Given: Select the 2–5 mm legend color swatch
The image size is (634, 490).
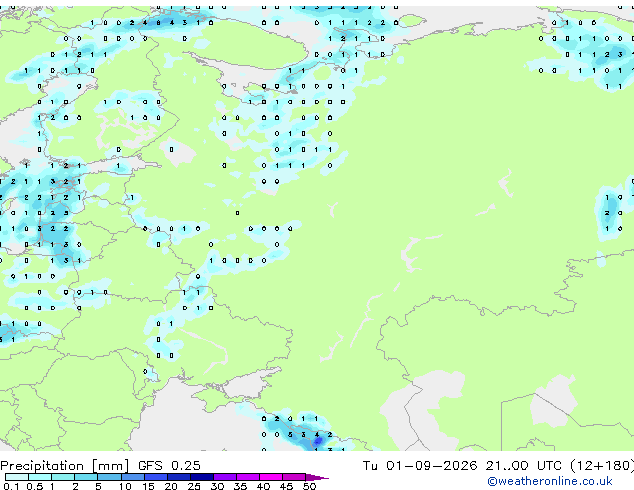Looking at the screenshot, I should 86,477.
